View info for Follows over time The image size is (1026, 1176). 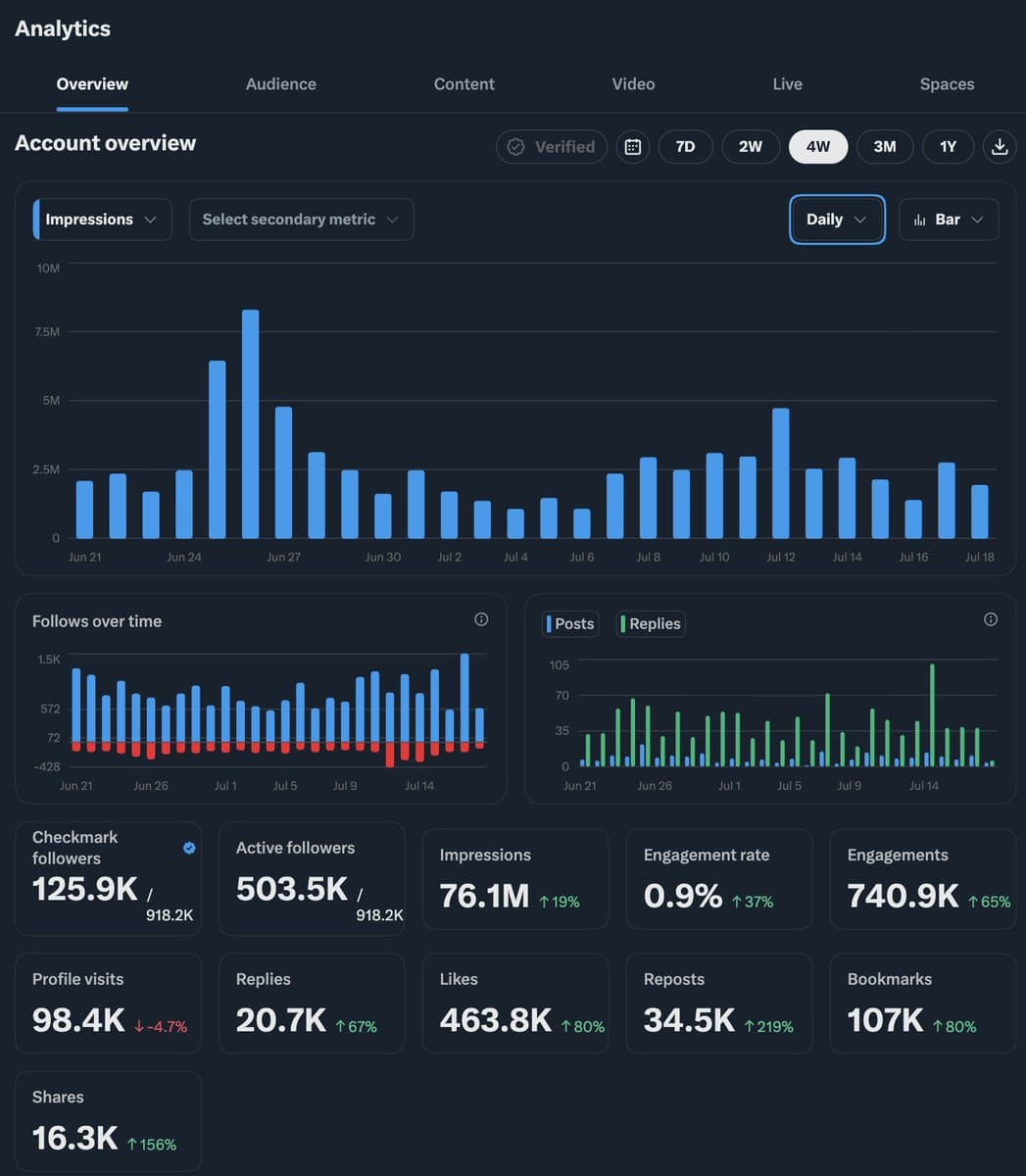coord(481,619)
